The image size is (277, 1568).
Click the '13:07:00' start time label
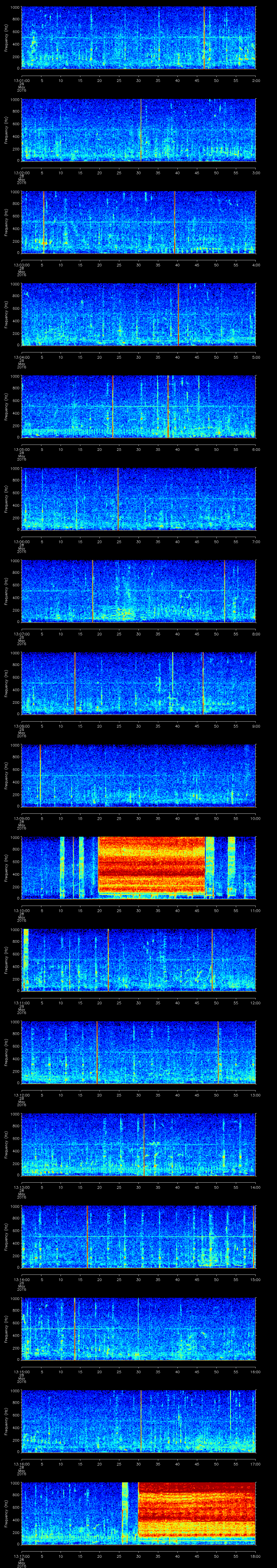[x=22, y=634]
